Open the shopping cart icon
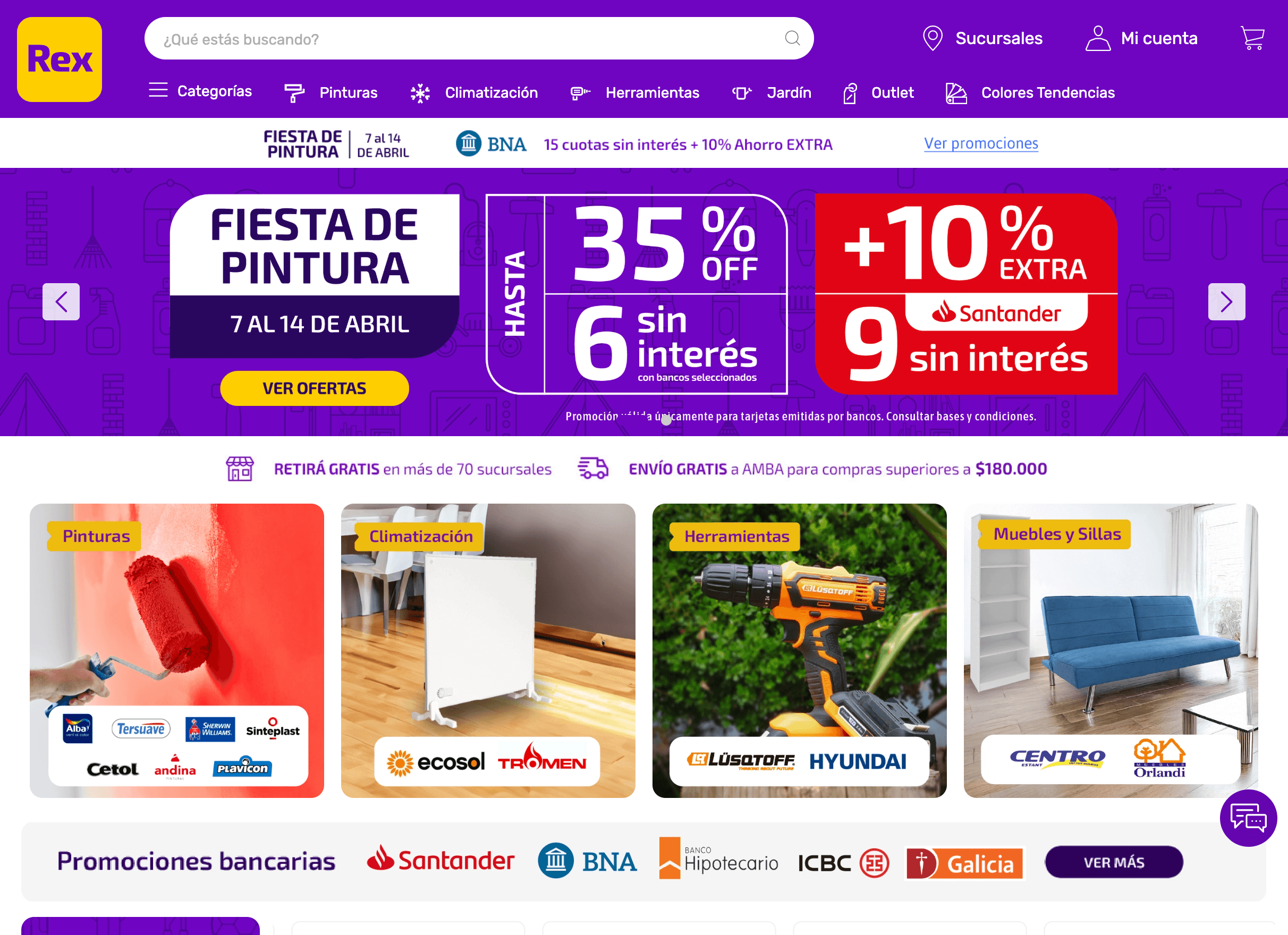 pyautogui.click(x=1252, y=38)
